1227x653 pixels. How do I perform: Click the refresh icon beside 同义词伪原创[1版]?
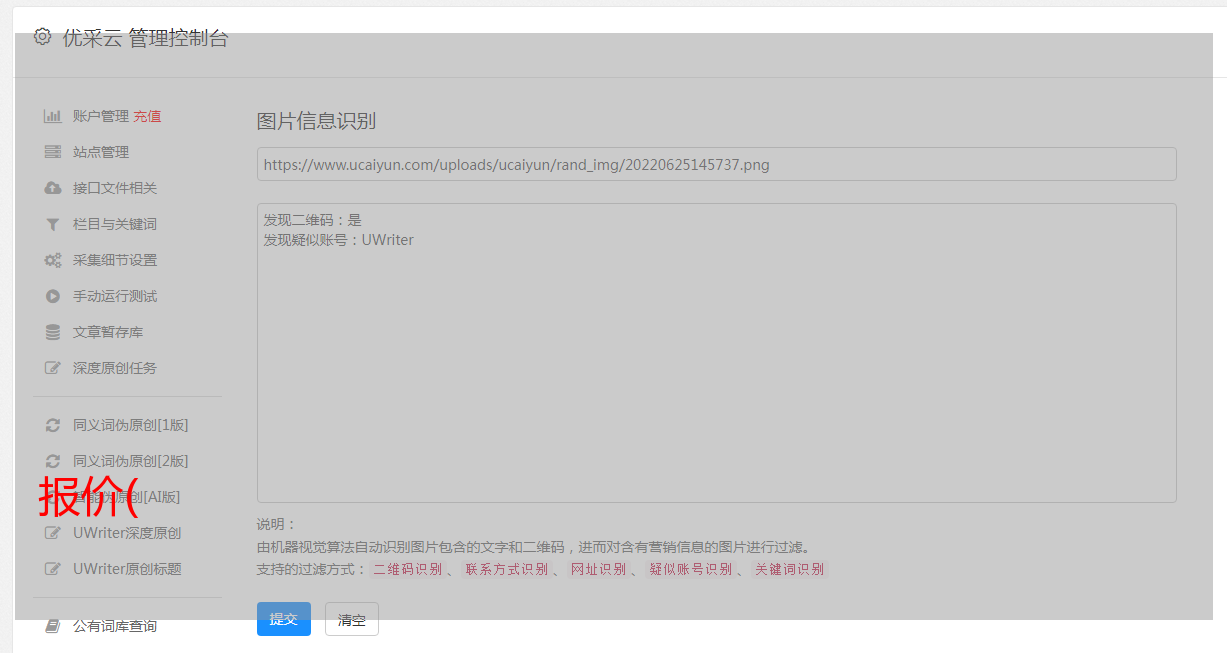coord(53,425)
